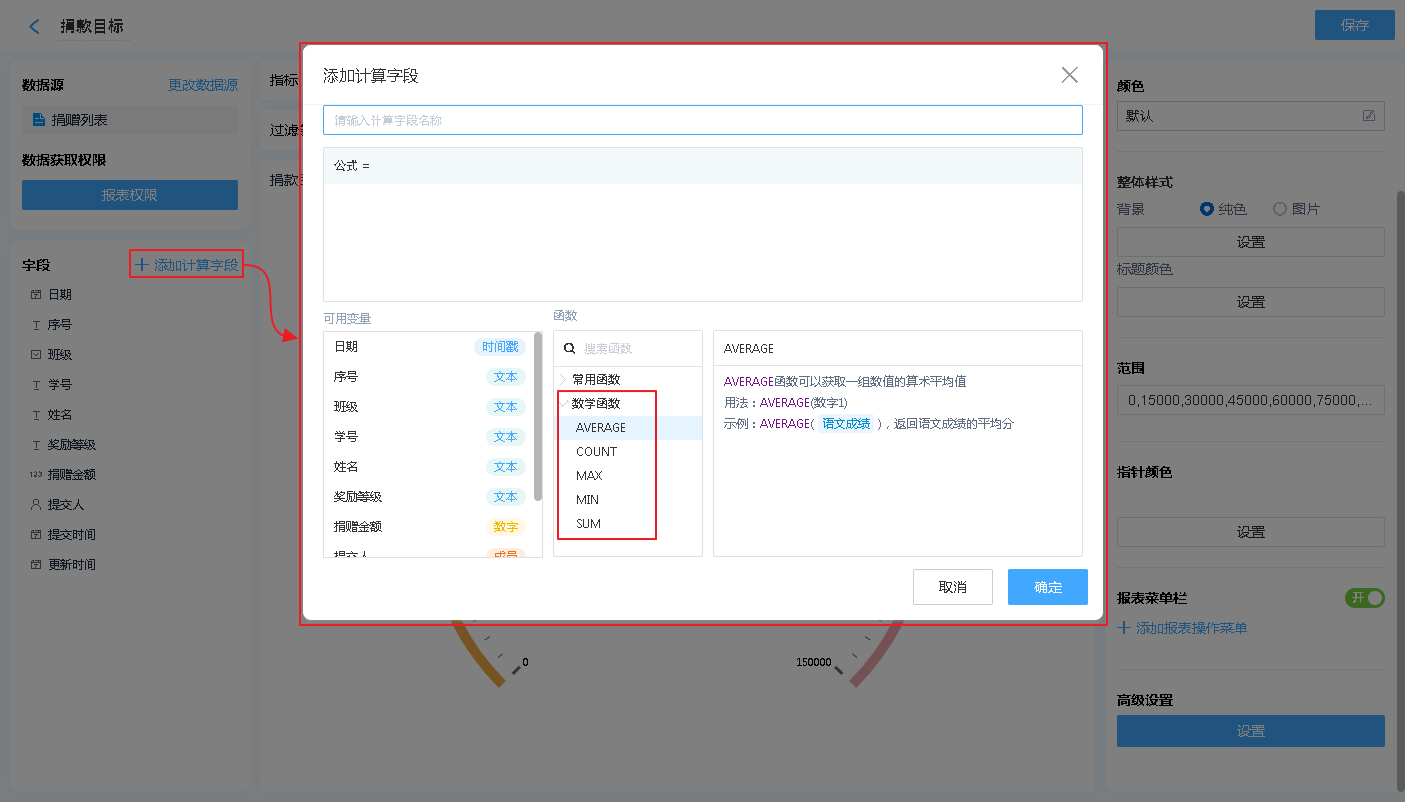Expand the 常用函数 category
This screenshot has width=1405, height=802.
click(564, 380)
